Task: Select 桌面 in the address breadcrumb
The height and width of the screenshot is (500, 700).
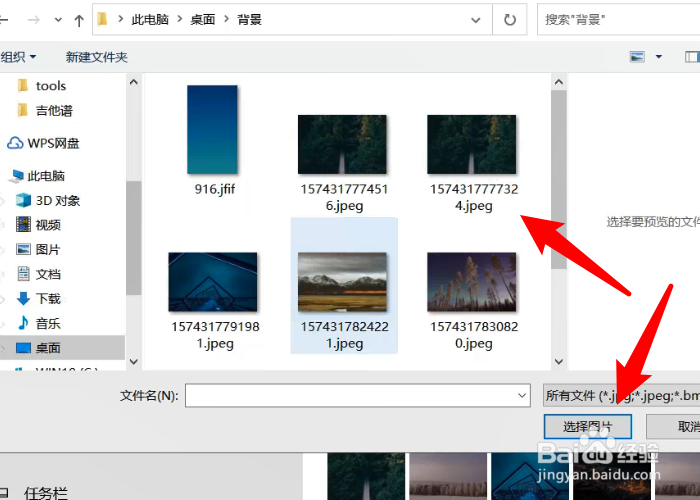Action: coord(203,20)
